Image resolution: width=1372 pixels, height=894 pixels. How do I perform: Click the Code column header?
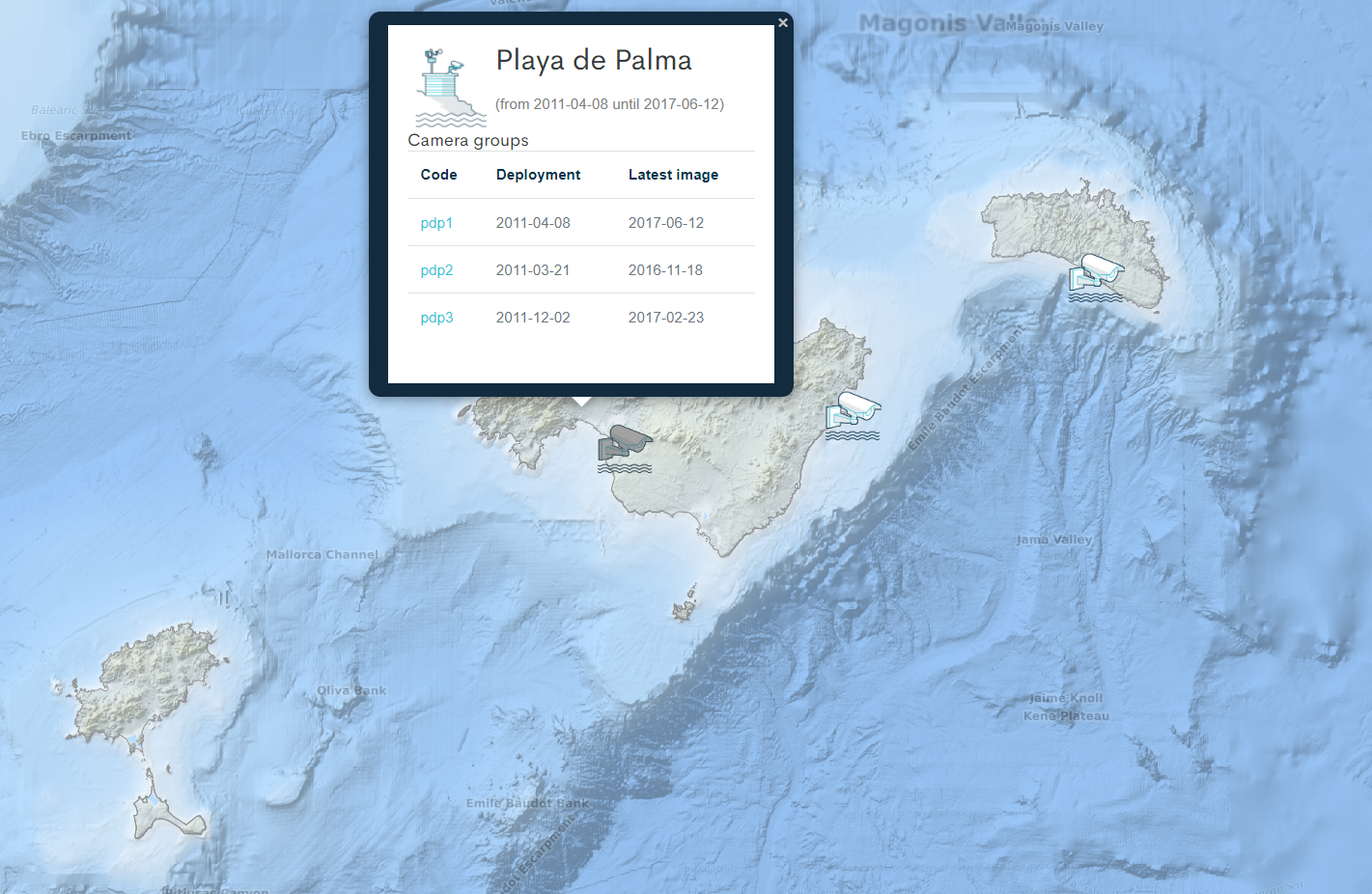coord(438,175)
